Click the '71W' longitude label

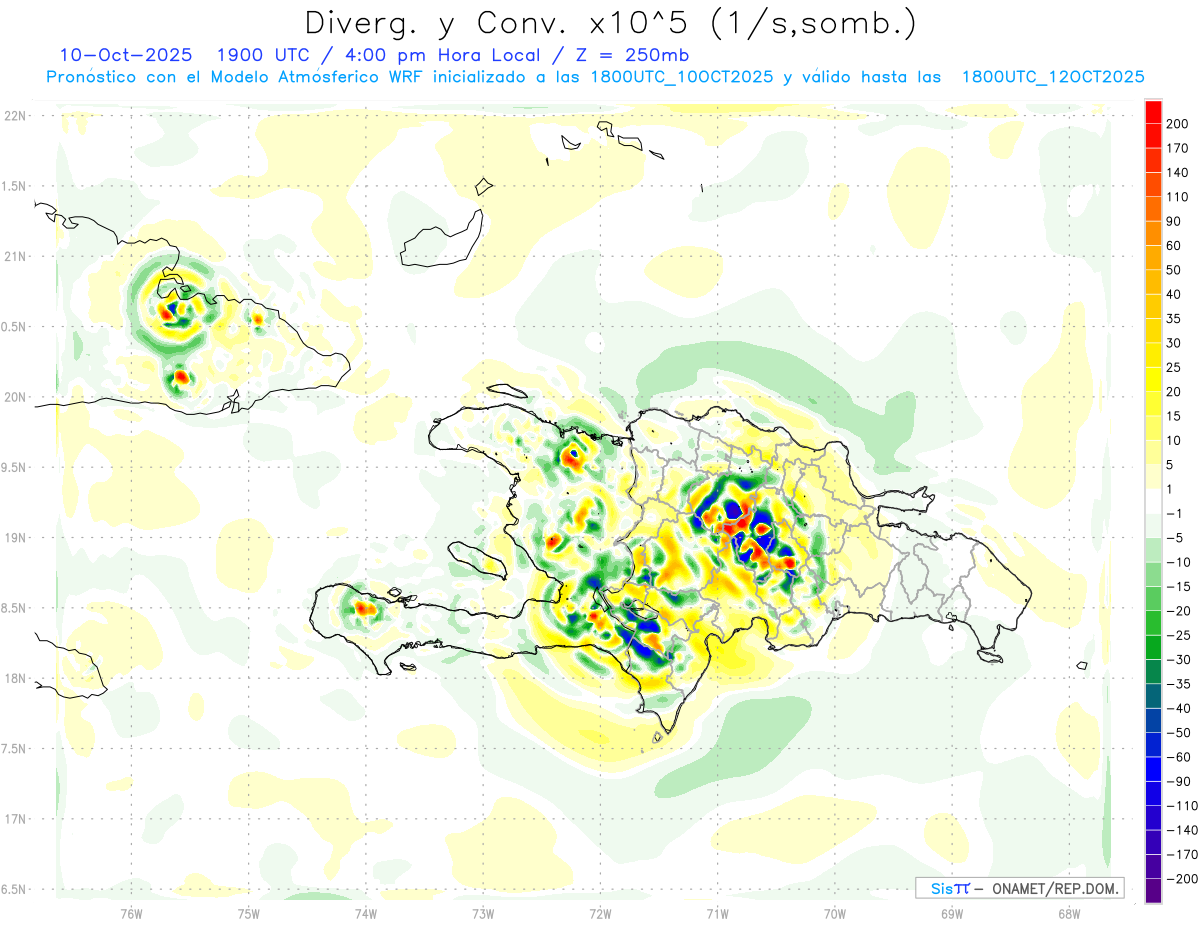coord(717,913)
